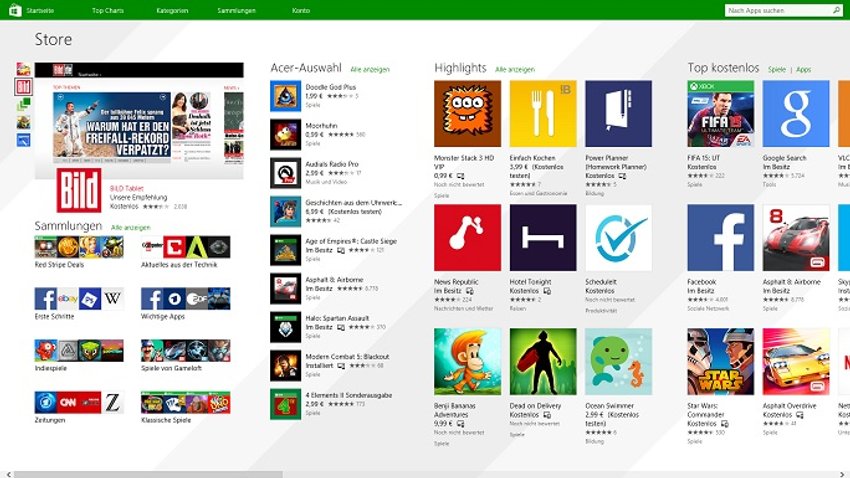The width and height of the screenshot is (850, 478).
Task: Show all Sammlungen via 'Alle anzeigen'
Action: click(x=130, y=228)
